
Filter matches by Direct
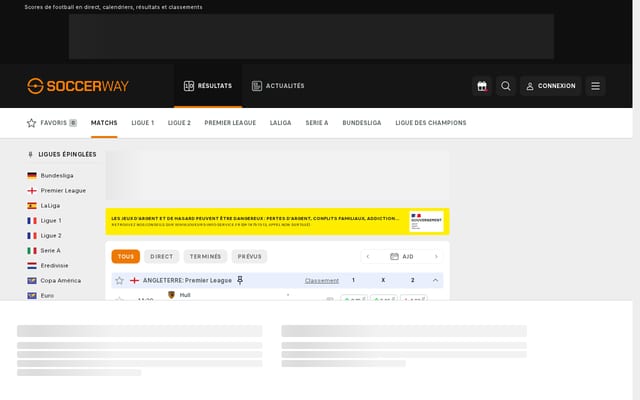coord(162,256)
